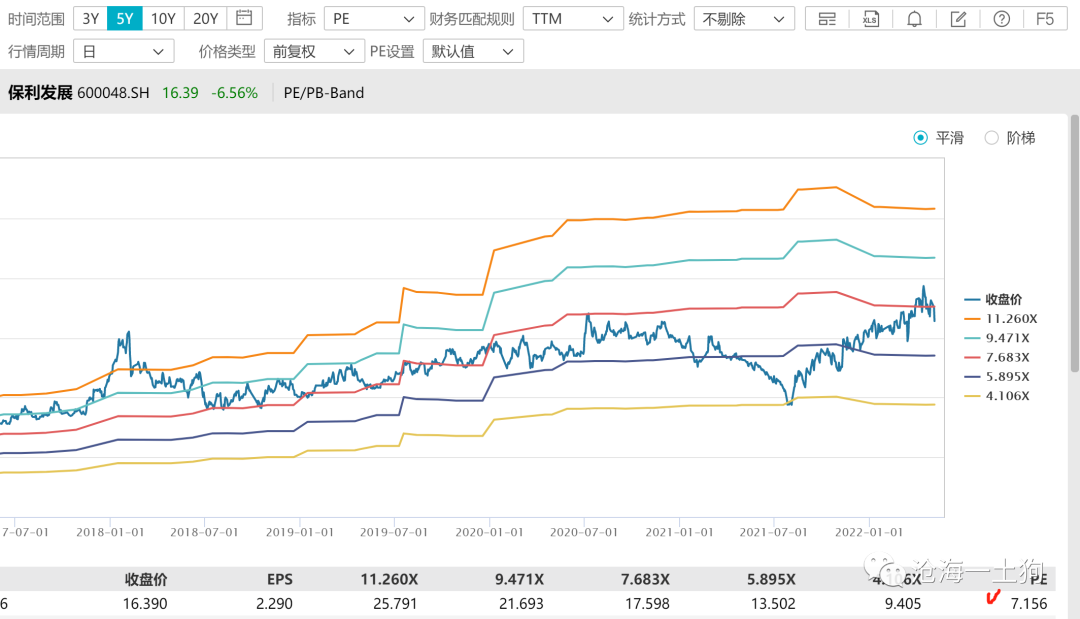Toggle the 收盘价 legend entry
Image resolution: width=1080 pixels, height=619 pixels.
click(x=993, y=299)
